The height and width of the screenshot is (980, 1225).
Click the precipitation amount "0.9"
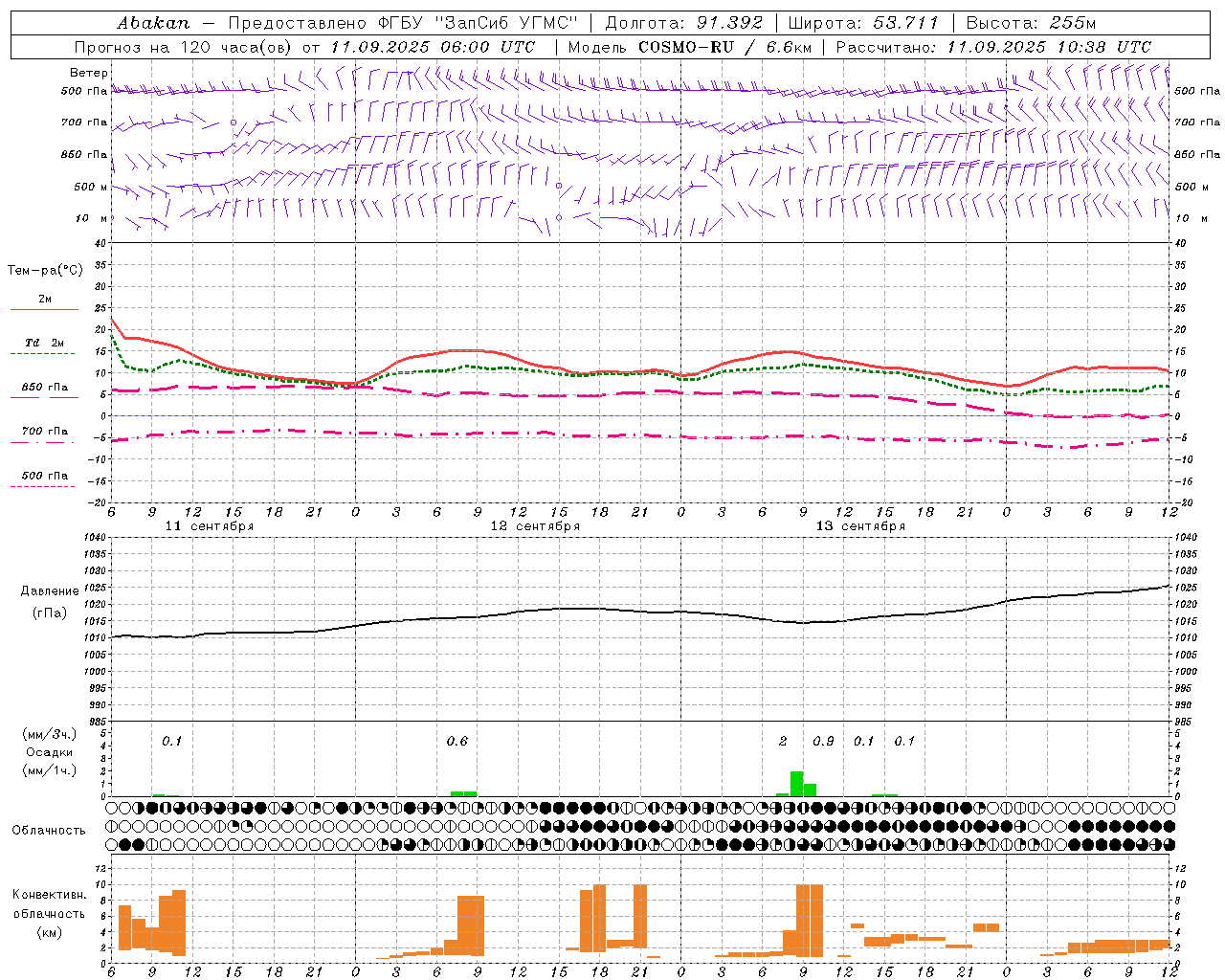tap(823, 742)
